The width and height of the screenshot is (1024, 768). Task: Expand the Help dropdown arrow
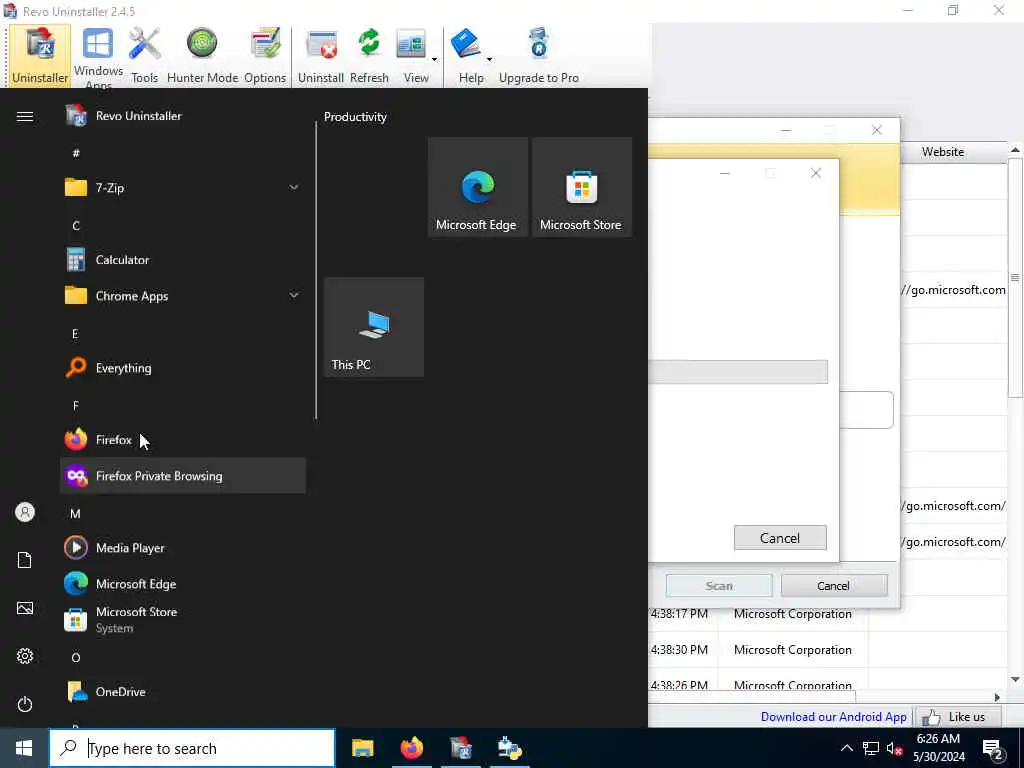pyautogui.click(x=489, y=60)
